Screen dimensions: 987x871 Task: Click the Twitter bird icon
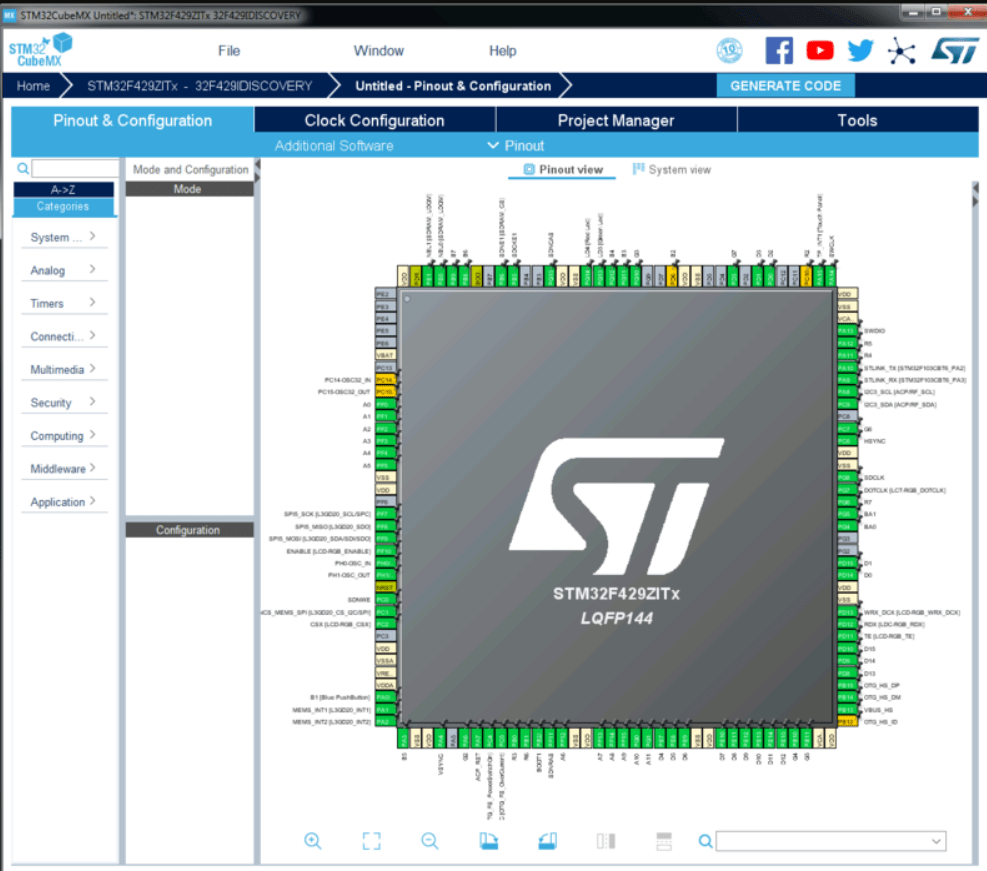860,50
